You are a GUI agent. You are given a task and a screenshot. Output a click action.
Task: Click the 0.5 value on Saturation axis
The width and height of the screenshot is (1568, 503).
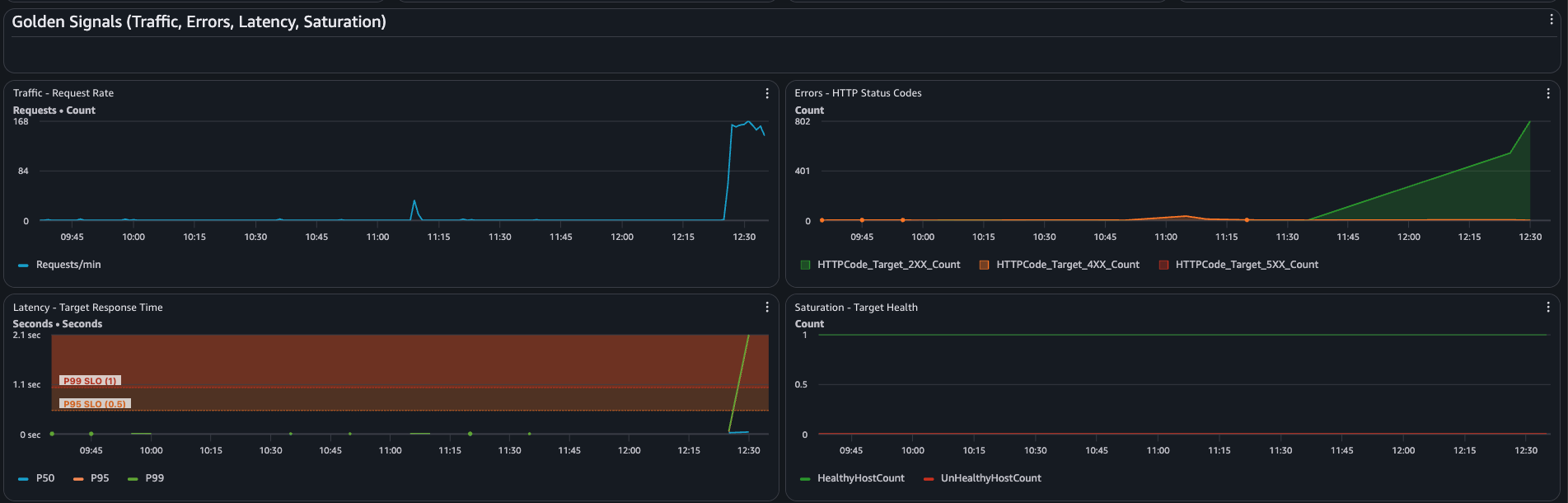tap(801, 384)
